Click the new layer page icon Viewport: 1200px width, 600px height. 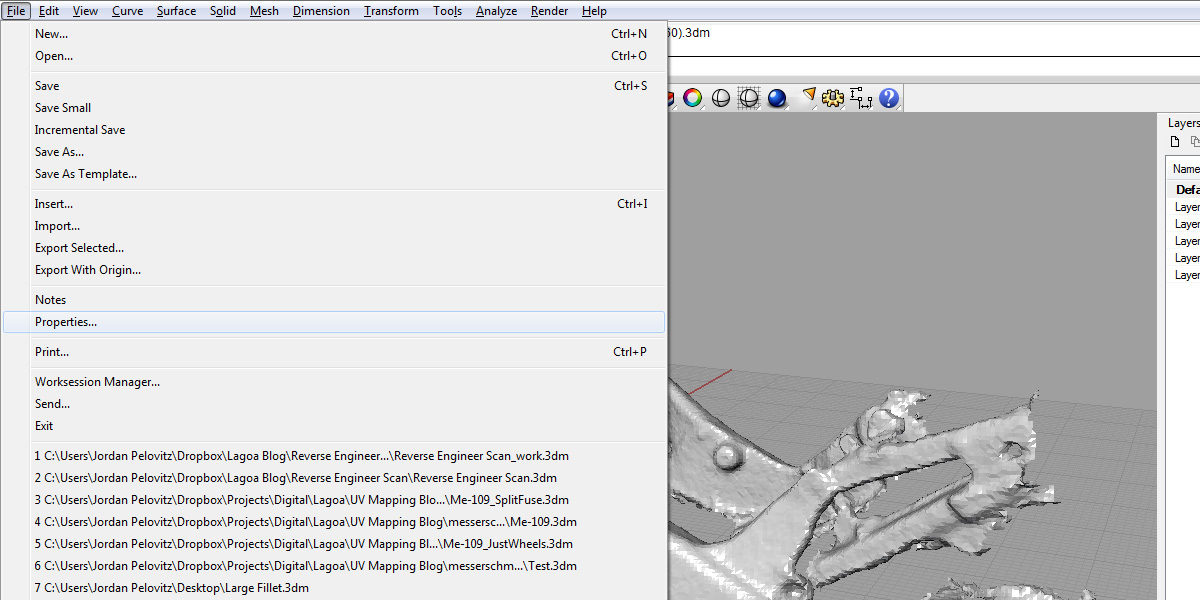pos(1176,142)
